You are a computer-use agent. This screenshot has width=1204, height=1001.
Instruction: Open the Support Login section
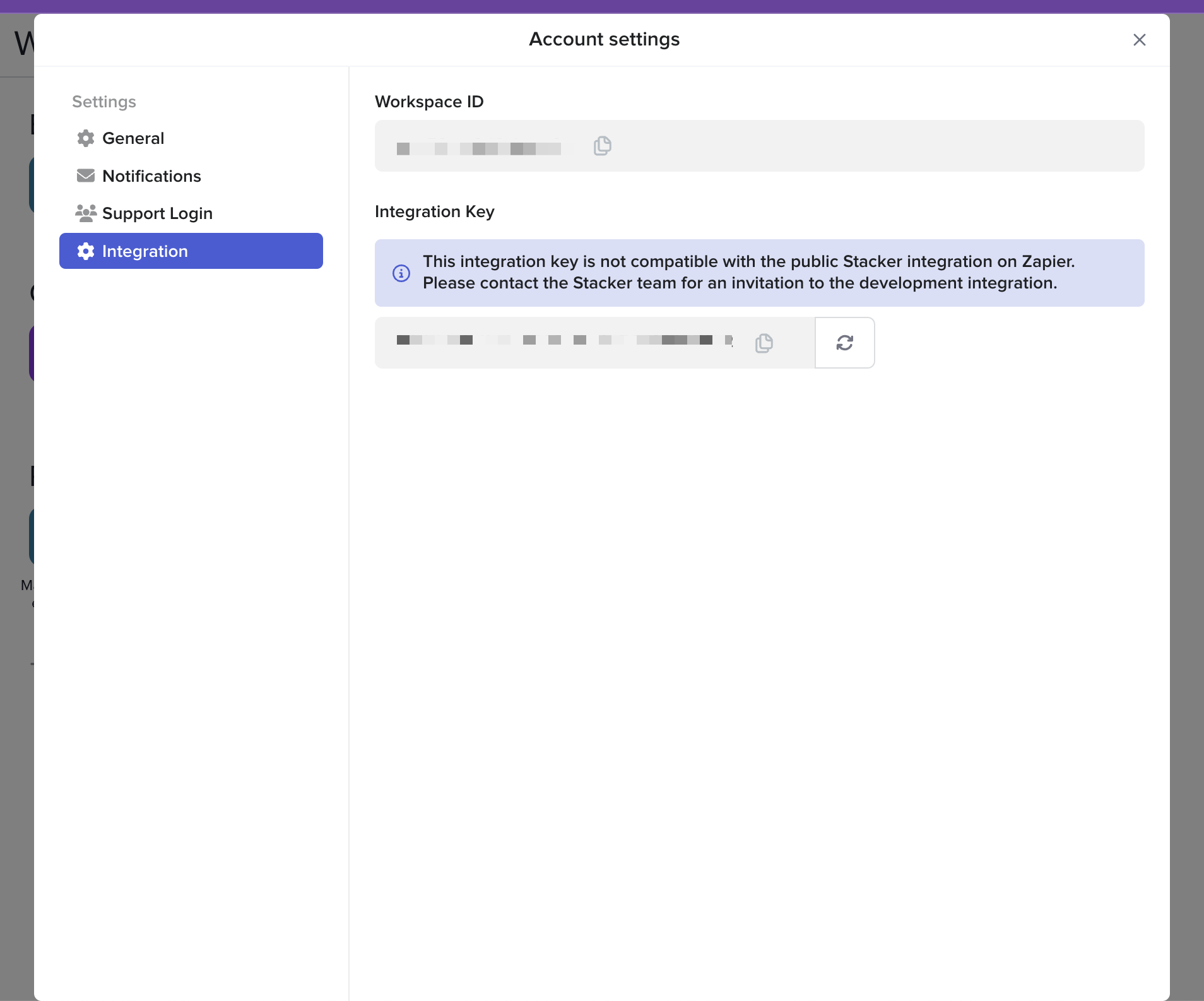(x=157, y=213)
